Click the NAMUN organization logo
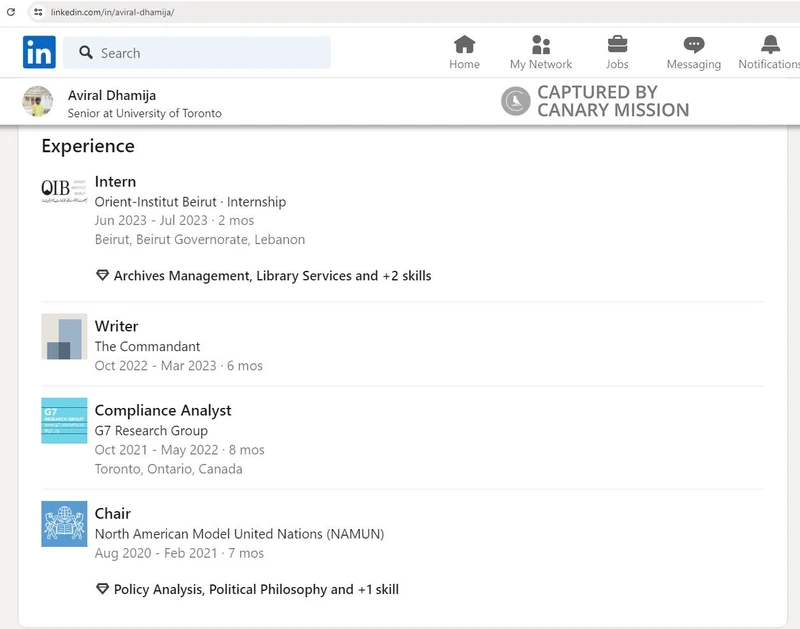800x629 pixels. coord(64,524)
